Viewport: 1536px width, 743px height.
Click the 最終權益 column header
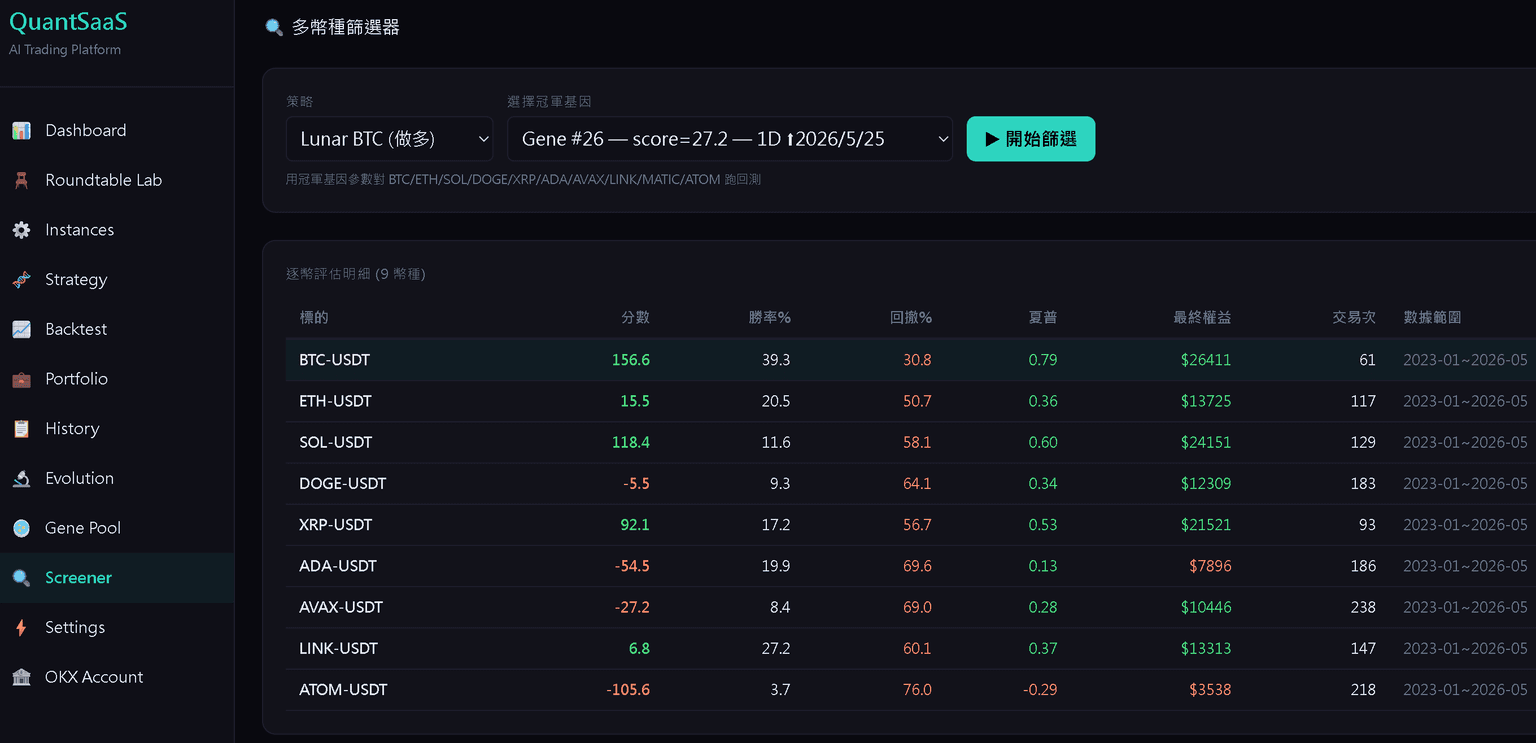pos(1202,317)
